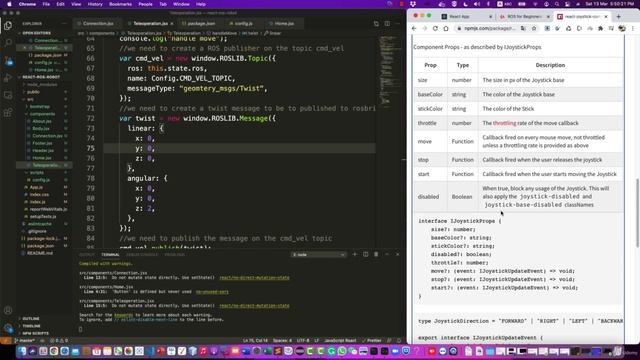Open Source Control view in activity bar
Viewport: 640px width, 360px height.
tap(8, 60)
